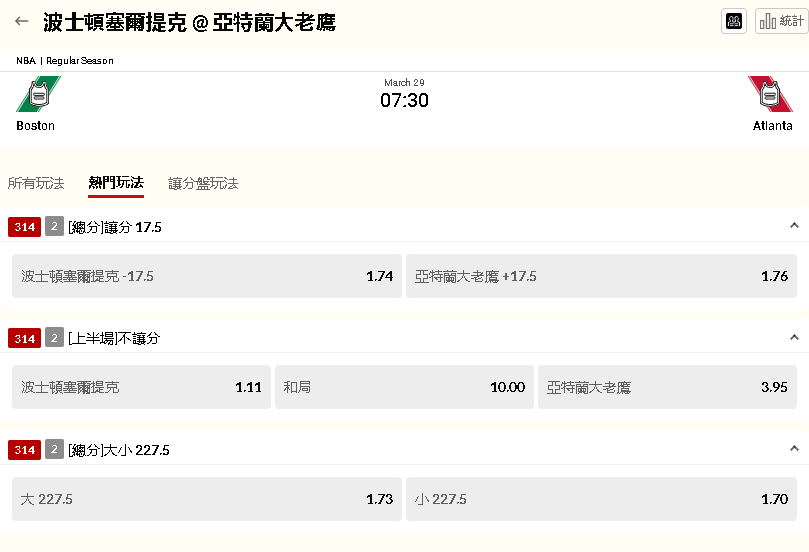Open the jerseys lineup icon button
809x552 pixels.
(x=734, y=21)
